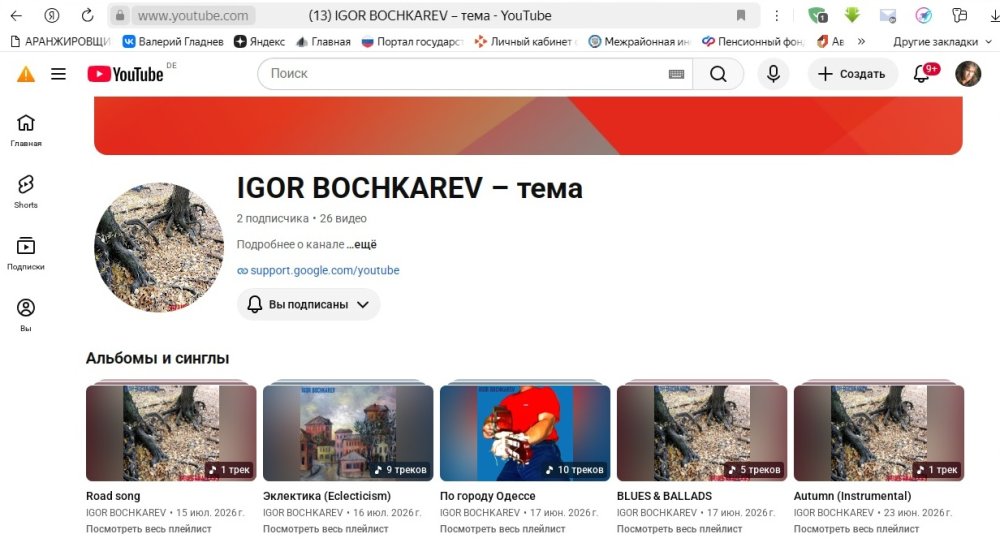
Task: Expand the hidden bookmarks chevron
Action: pos(862,41)
